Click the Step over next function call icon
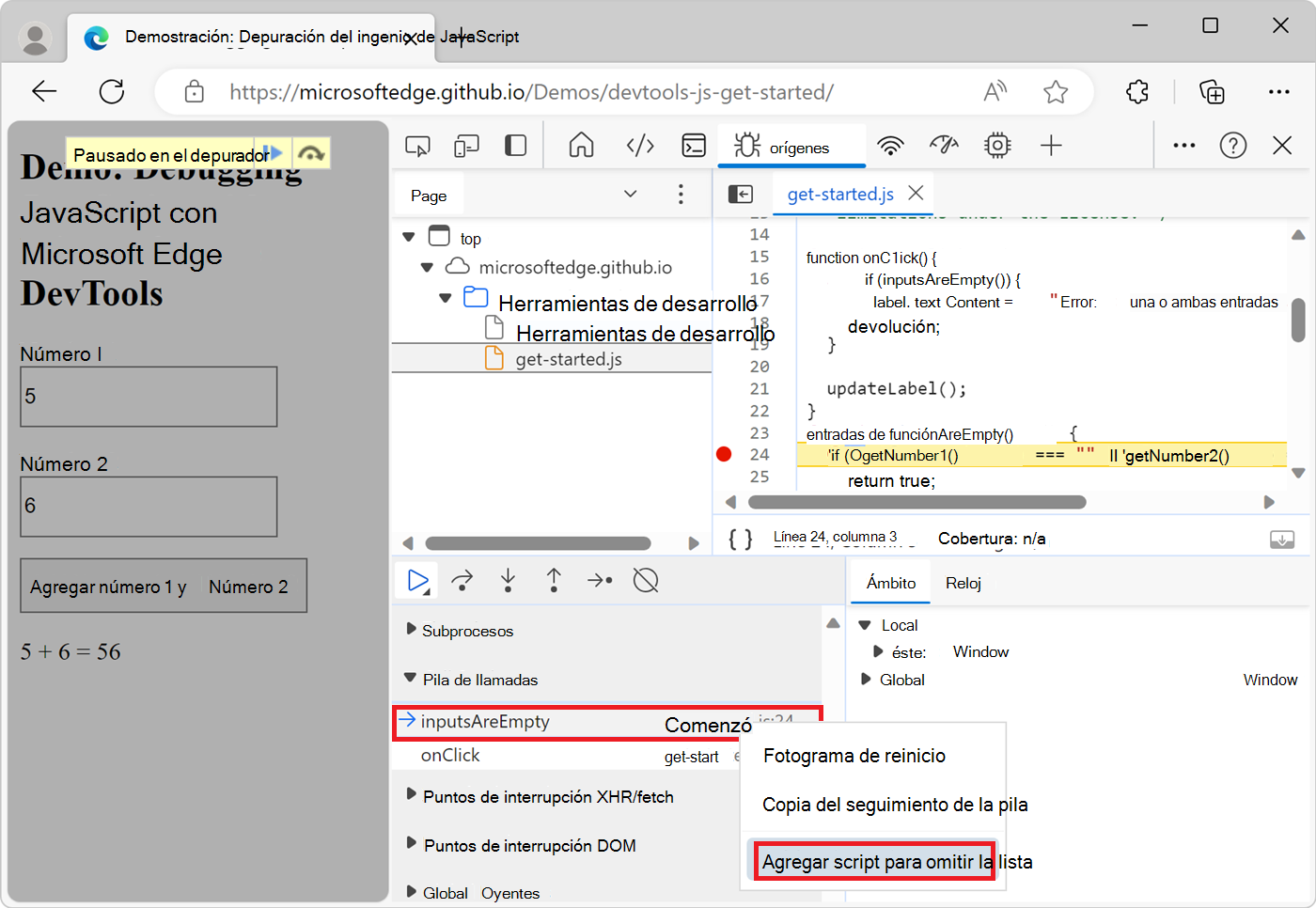Image resolution: width=1316 pixels, height=908 pixels. [462, 580]
